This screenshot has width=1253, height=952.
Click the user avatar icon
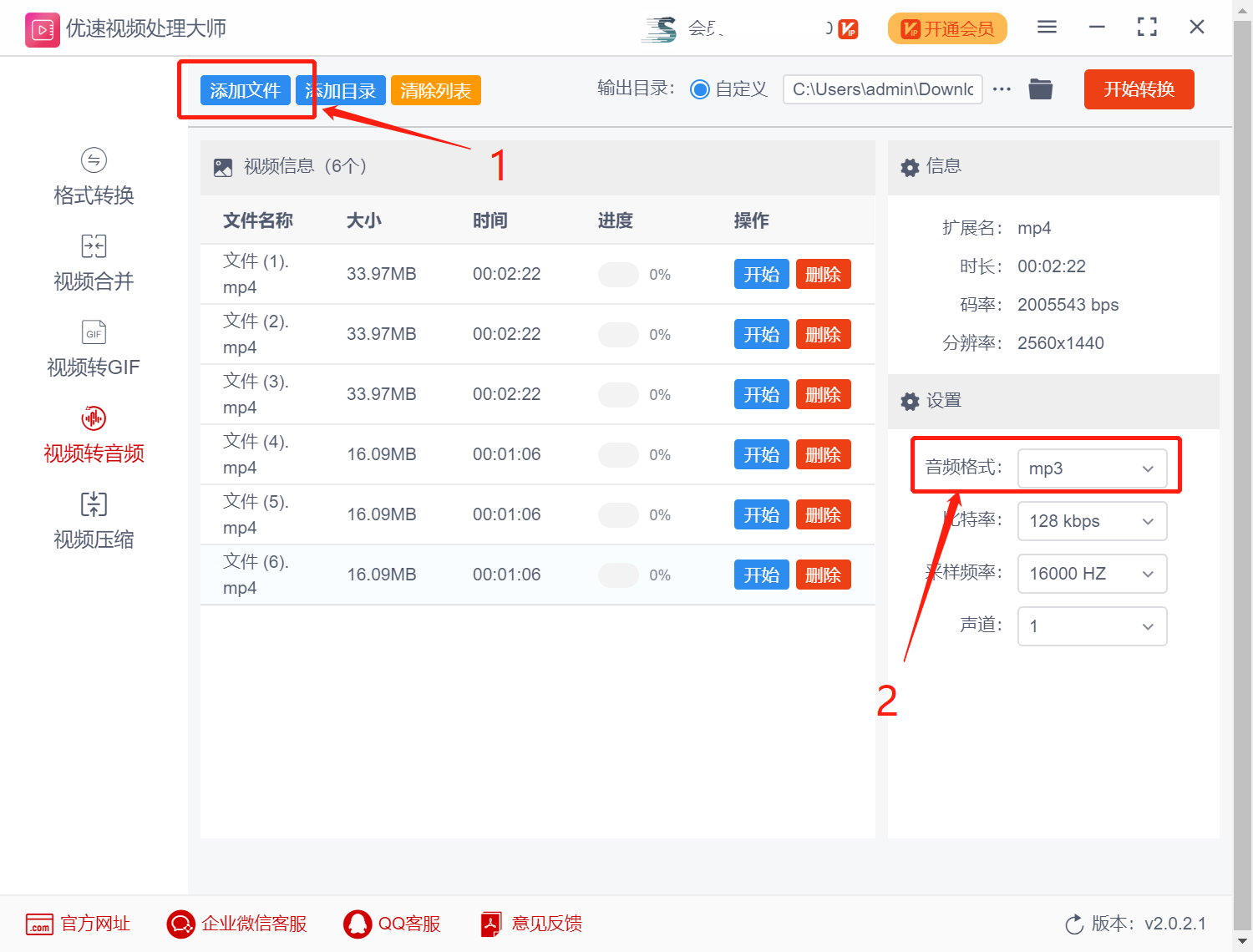click(x=659, y=29)
